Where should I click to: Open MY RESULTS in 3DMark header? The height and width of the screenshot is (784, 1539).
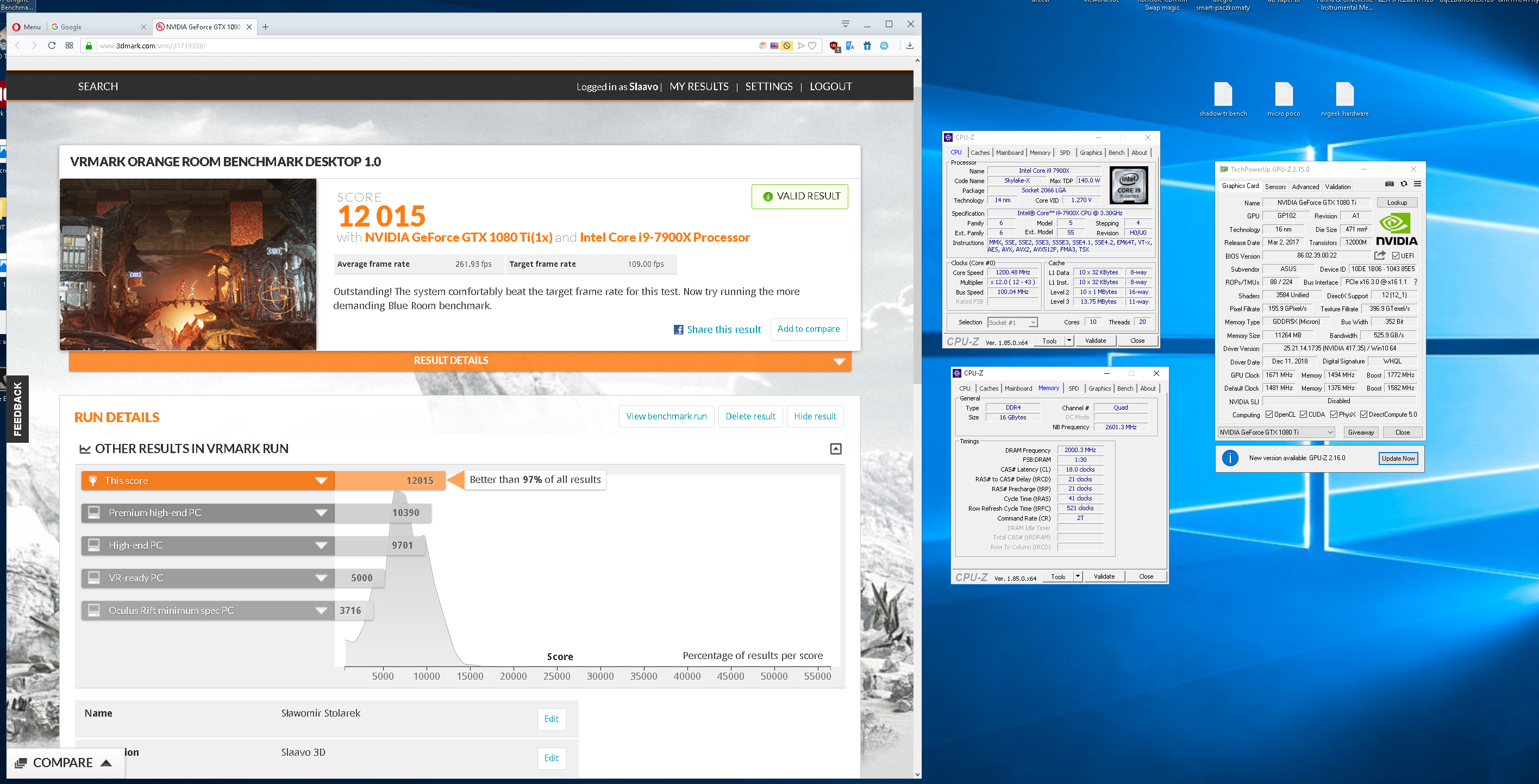pos(699,86)
